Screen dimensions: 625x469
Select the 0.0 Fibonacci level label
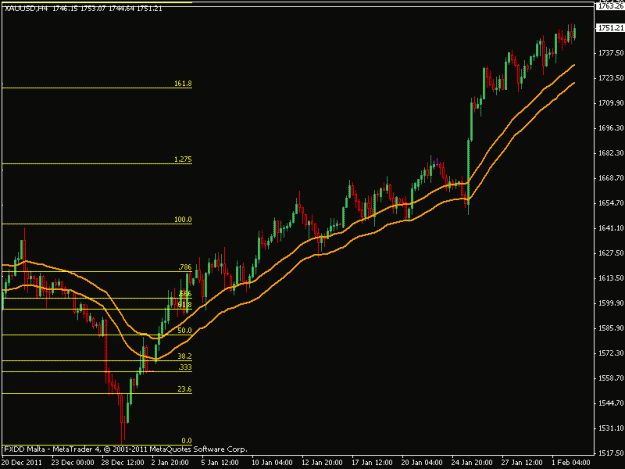tap(187, 440)
